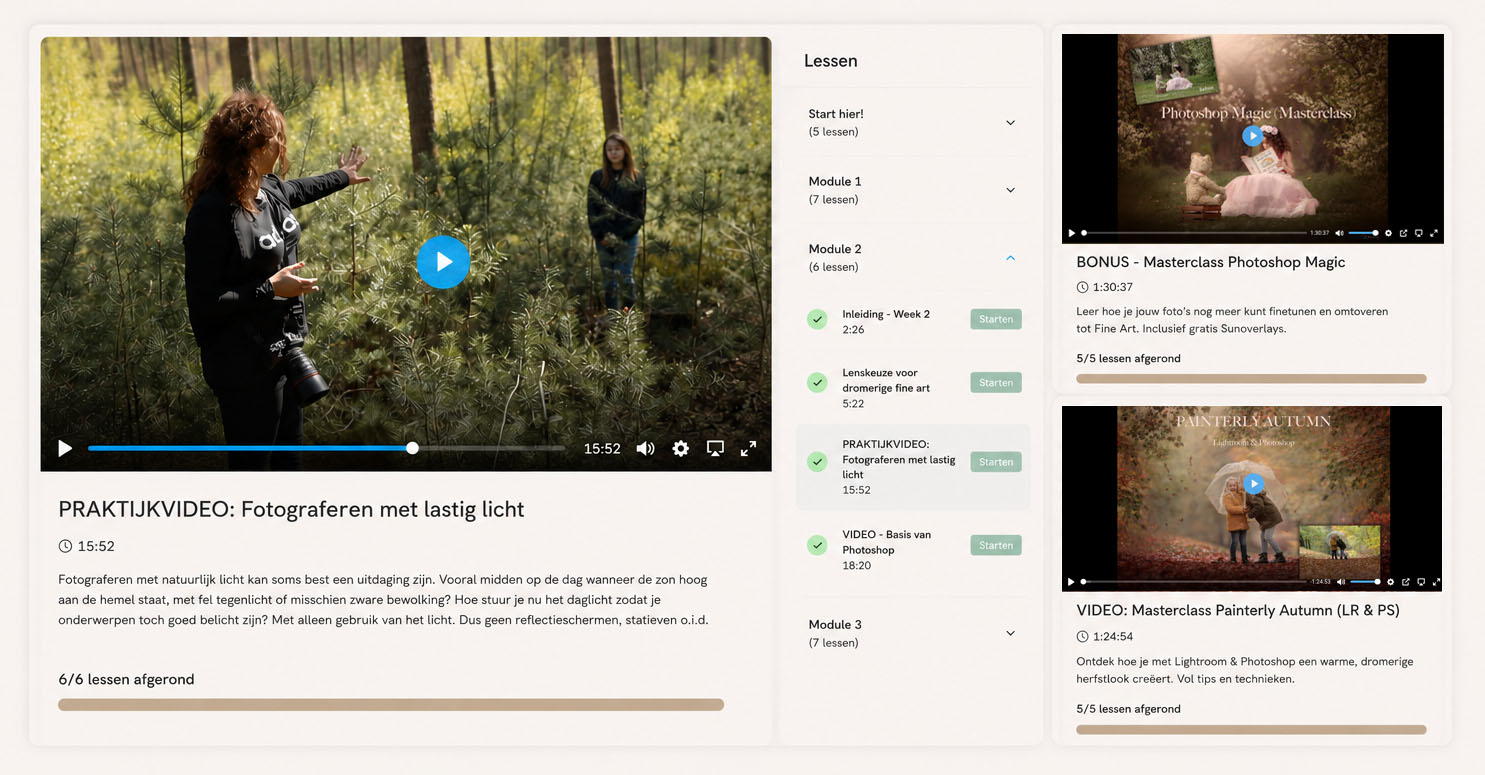Click Starten for Lenskeuze voor dromerige fine art
Viewport: 1485px width, 775px height.
996,382
